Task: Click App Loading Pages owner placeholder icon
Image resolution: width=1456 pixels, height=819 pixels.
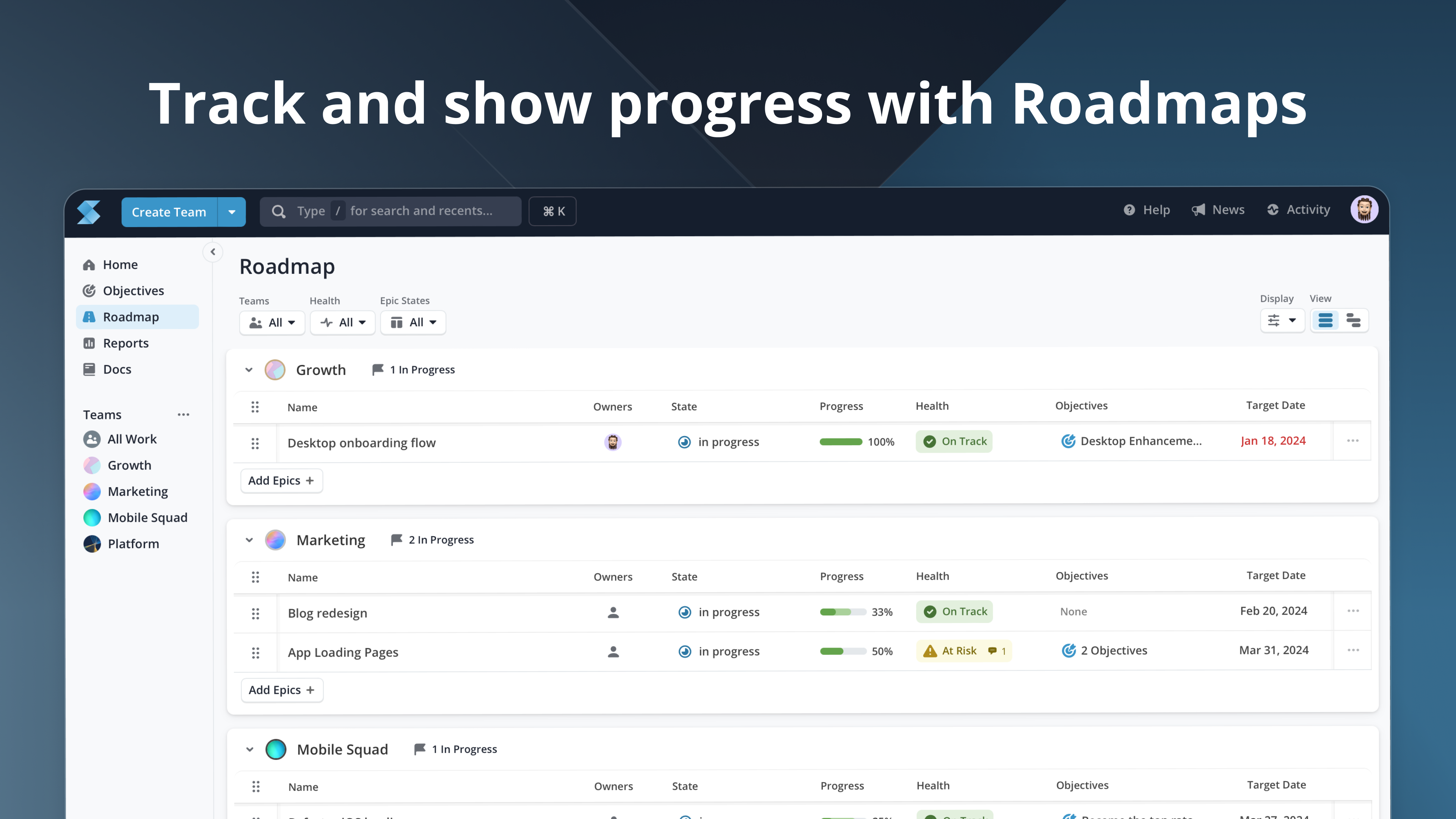Action: (x=613, y=652)
